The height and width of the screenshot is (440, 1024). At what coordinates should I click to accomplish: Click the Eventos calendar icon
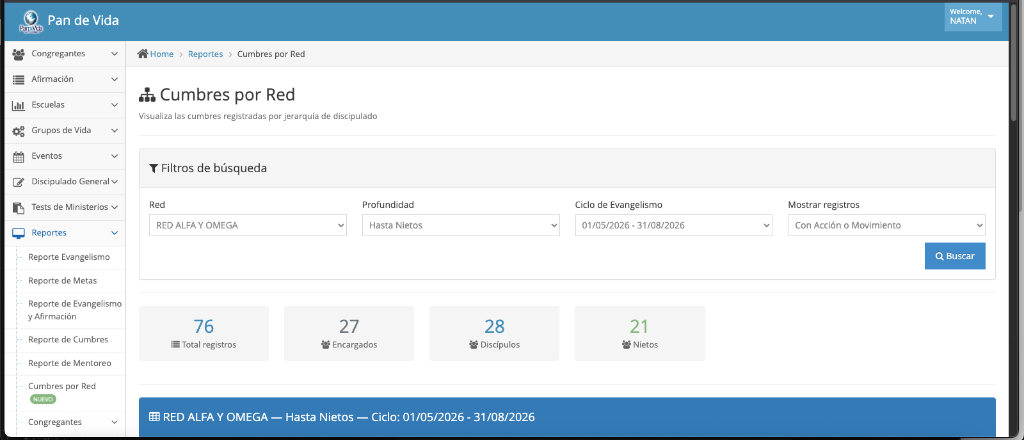click(x=18, y=157)
